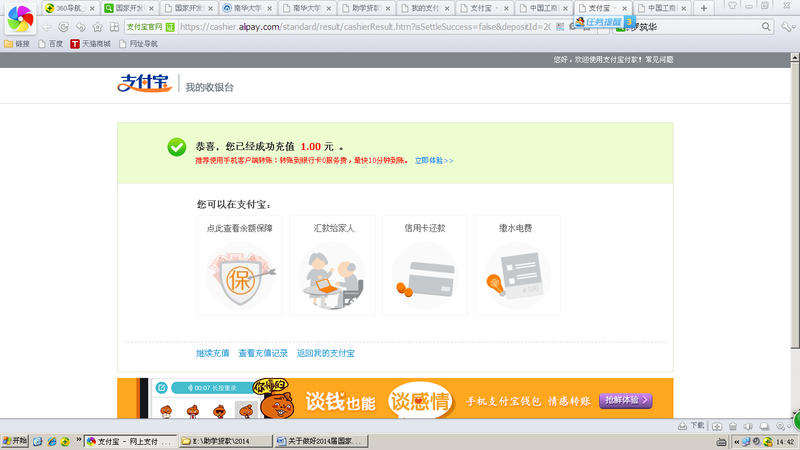Expand hidden system tray icons chevron
The width and height of the screenshot is (800, 450).
coord(737,442)
